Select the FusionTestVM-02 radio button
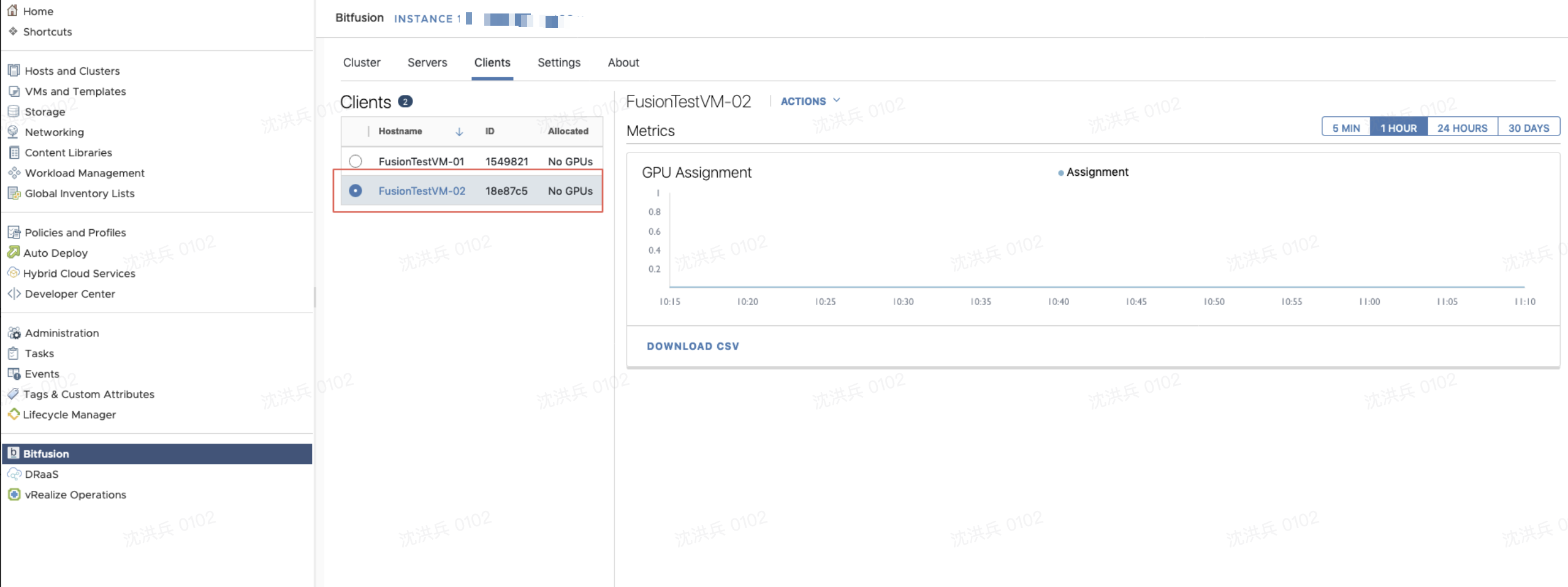 [356, 191]
